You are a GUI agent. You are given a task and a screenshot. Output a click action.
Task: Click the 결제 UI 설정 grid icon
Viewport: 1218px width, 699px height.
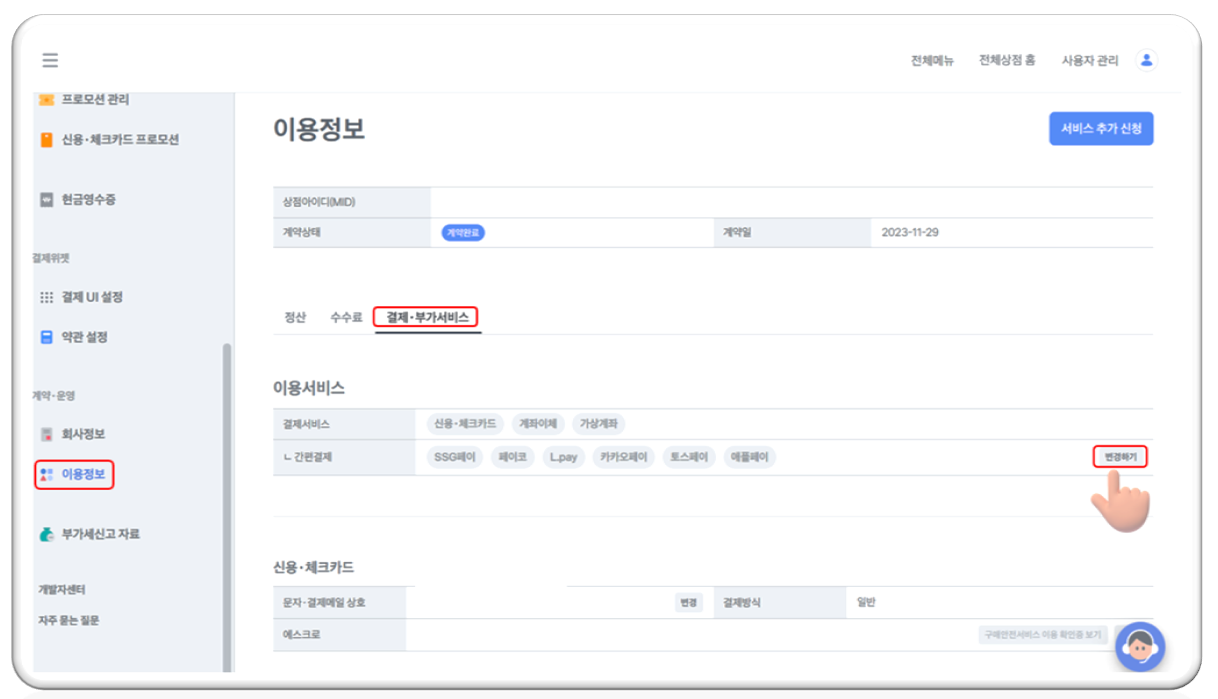pos(46,298)
